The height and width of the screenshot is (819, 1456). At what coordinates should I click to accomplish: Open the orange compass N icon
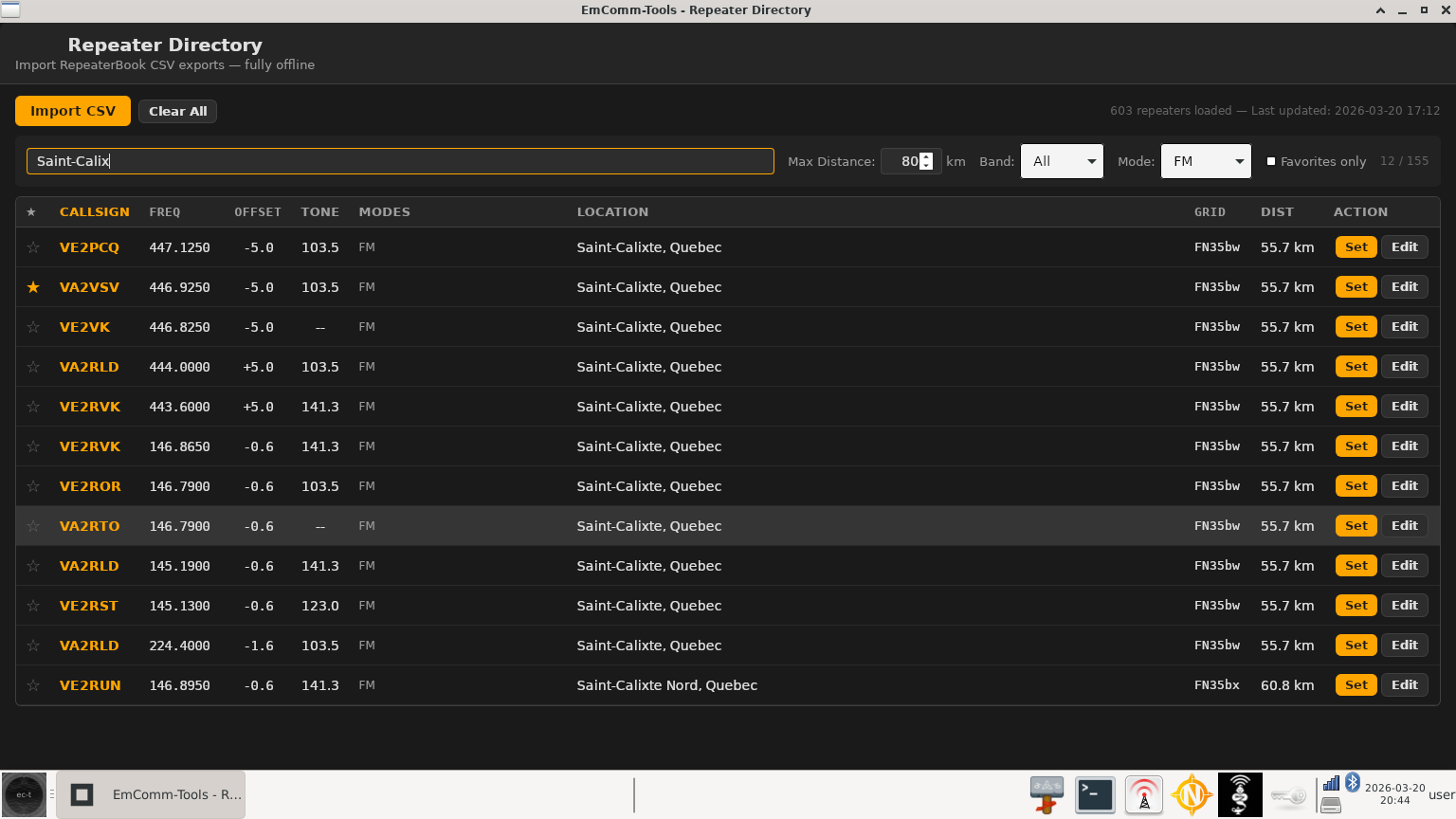[1192, 794]
